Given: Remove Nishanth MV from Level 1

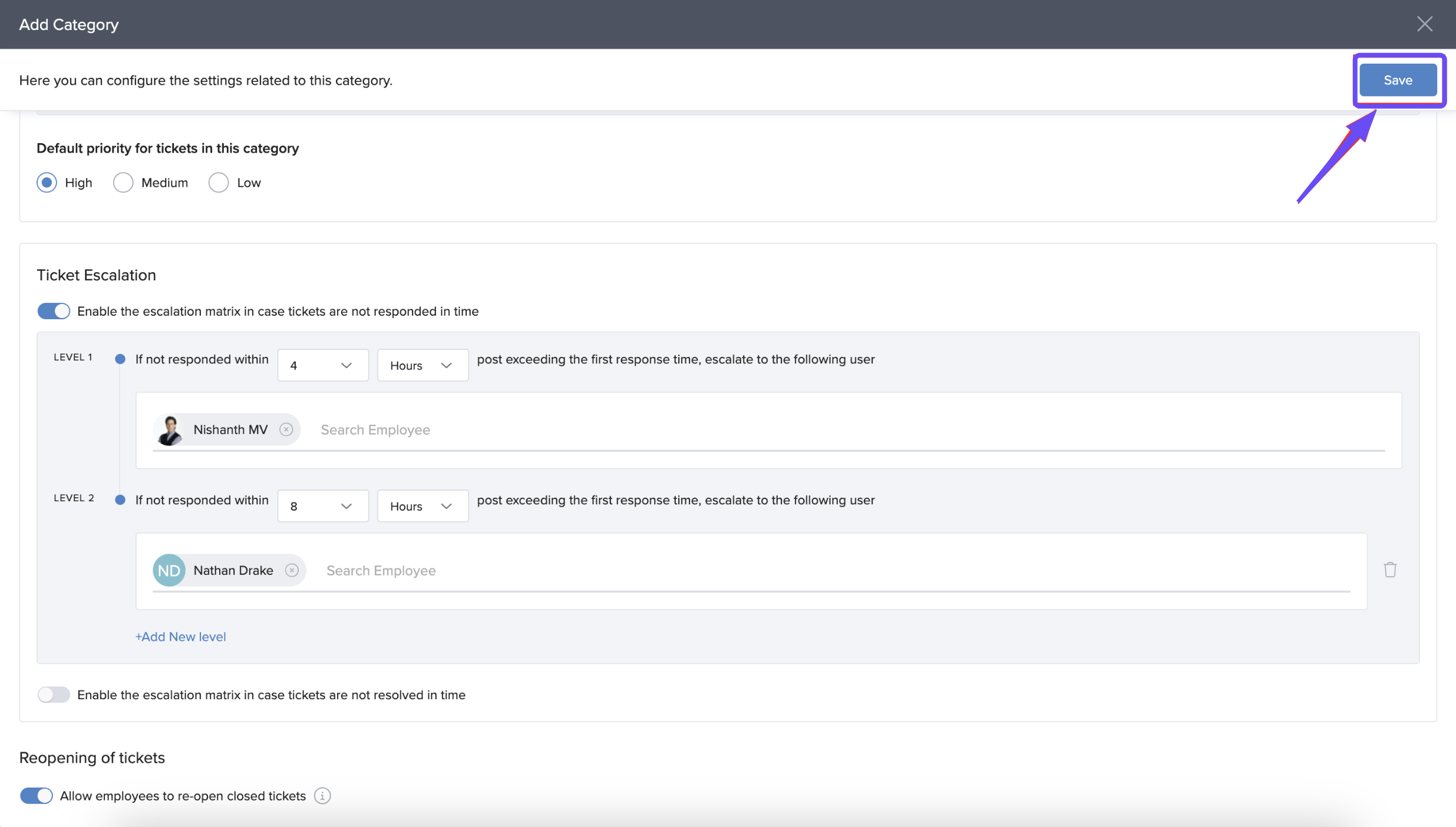Looking at the screenshot, I should tap(286, 429).
